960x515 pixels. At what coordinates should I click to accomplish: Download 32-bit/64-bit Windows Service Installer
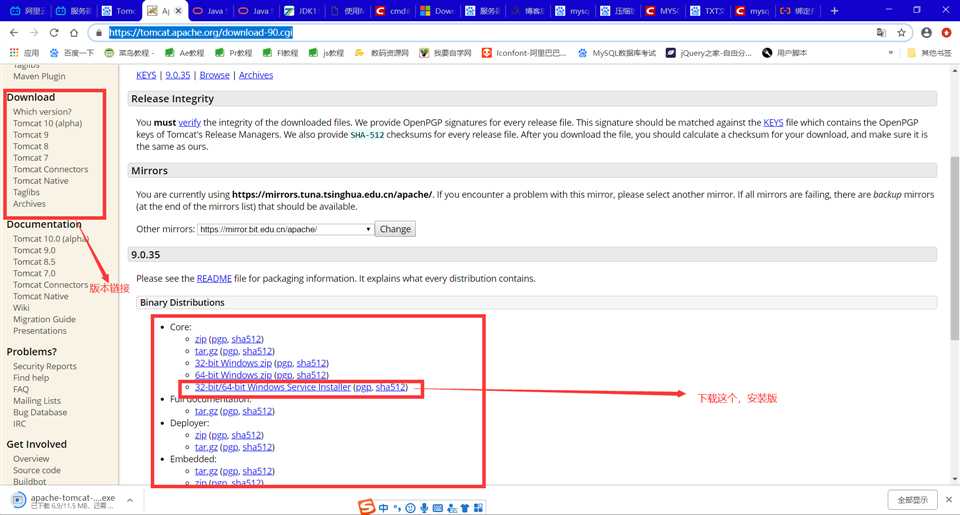tap(272, 387)
